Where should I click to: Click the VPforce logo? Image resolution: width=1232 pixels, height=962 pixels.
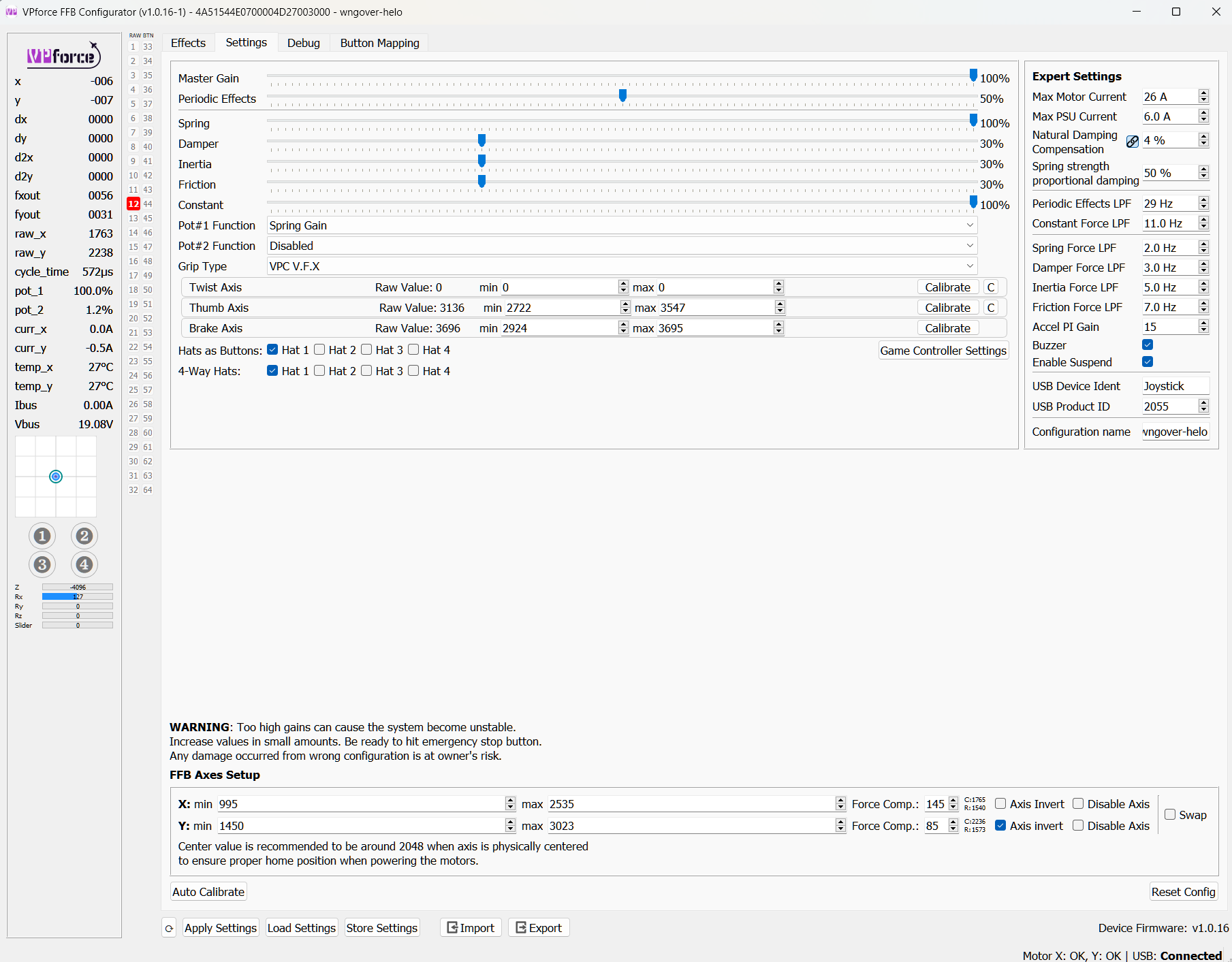64,56
